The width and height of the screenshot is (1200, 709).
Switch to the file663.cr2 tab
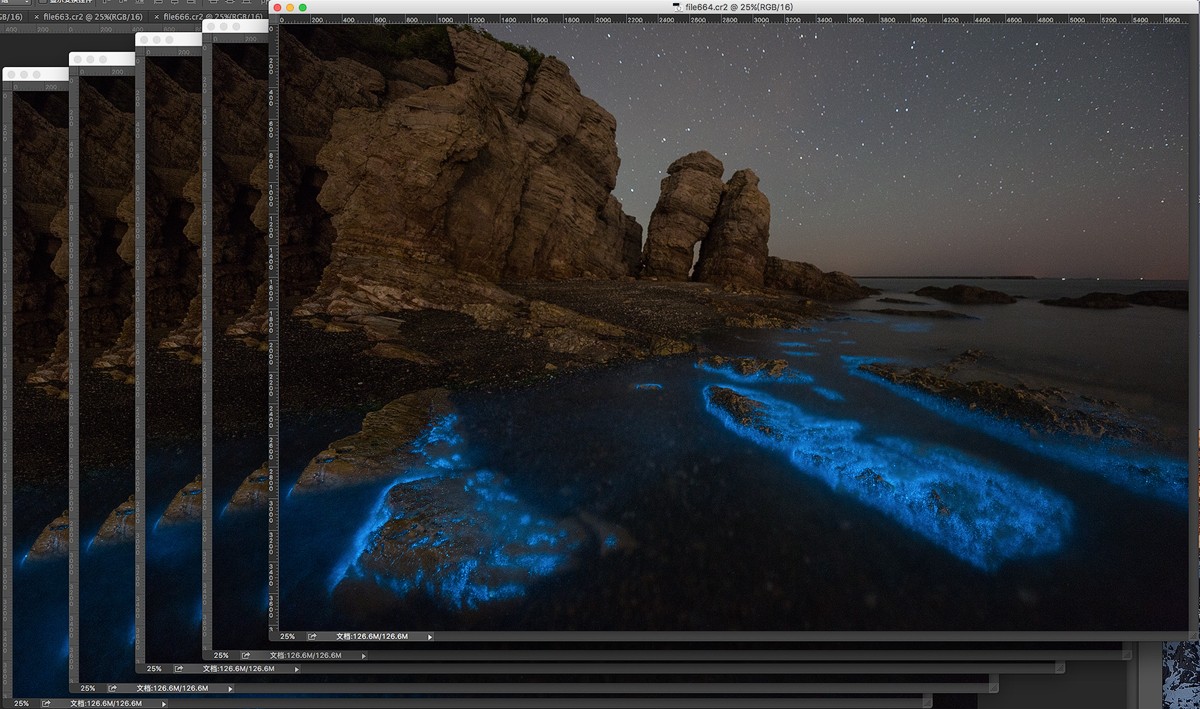point(92,17)
